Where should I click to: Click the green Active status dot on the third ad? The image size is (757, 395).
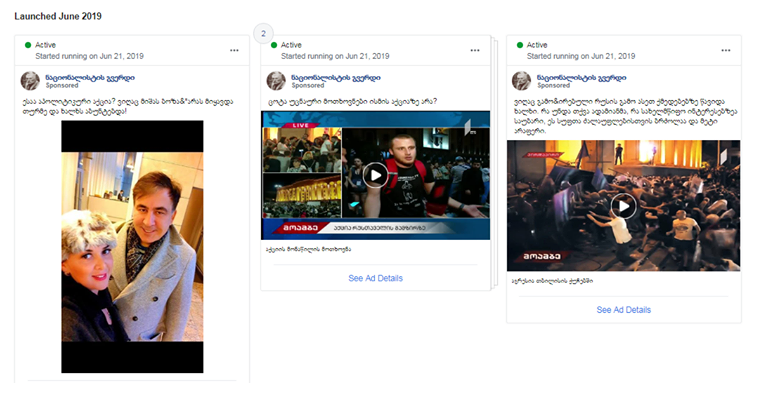click(520, 45)
